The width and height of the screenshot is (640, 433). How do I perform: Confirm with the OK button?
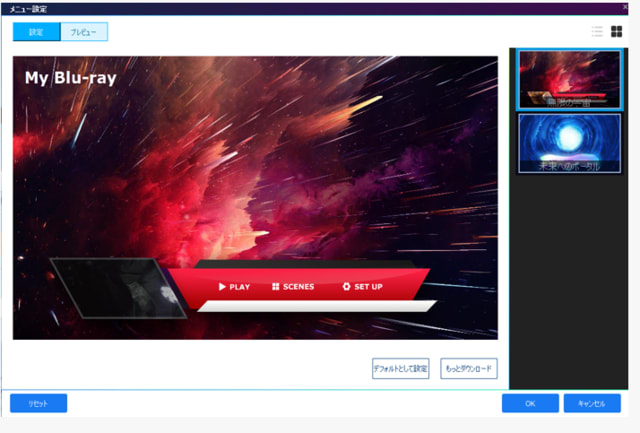coord(530,403)
